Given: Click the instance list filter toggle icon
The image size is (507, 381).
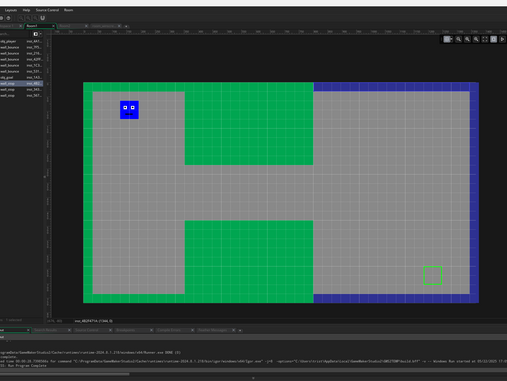Looking at the screenshot, I should 35,34.
